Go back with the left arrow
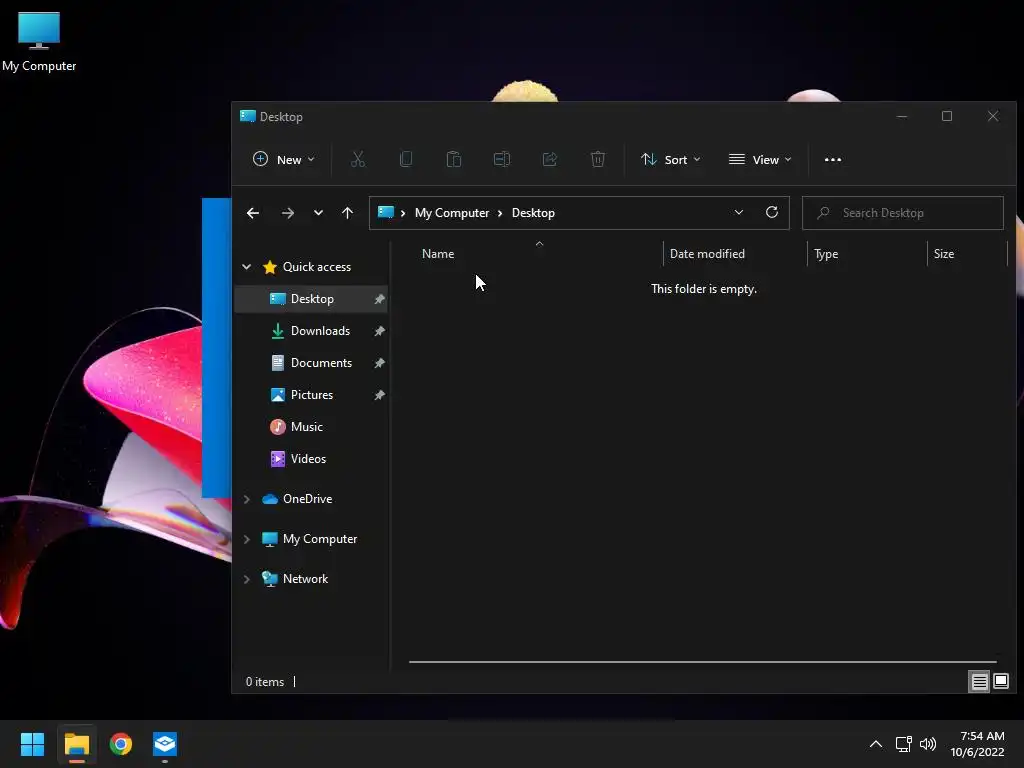Screen dimensions: 1024x768 pos(253,213)
